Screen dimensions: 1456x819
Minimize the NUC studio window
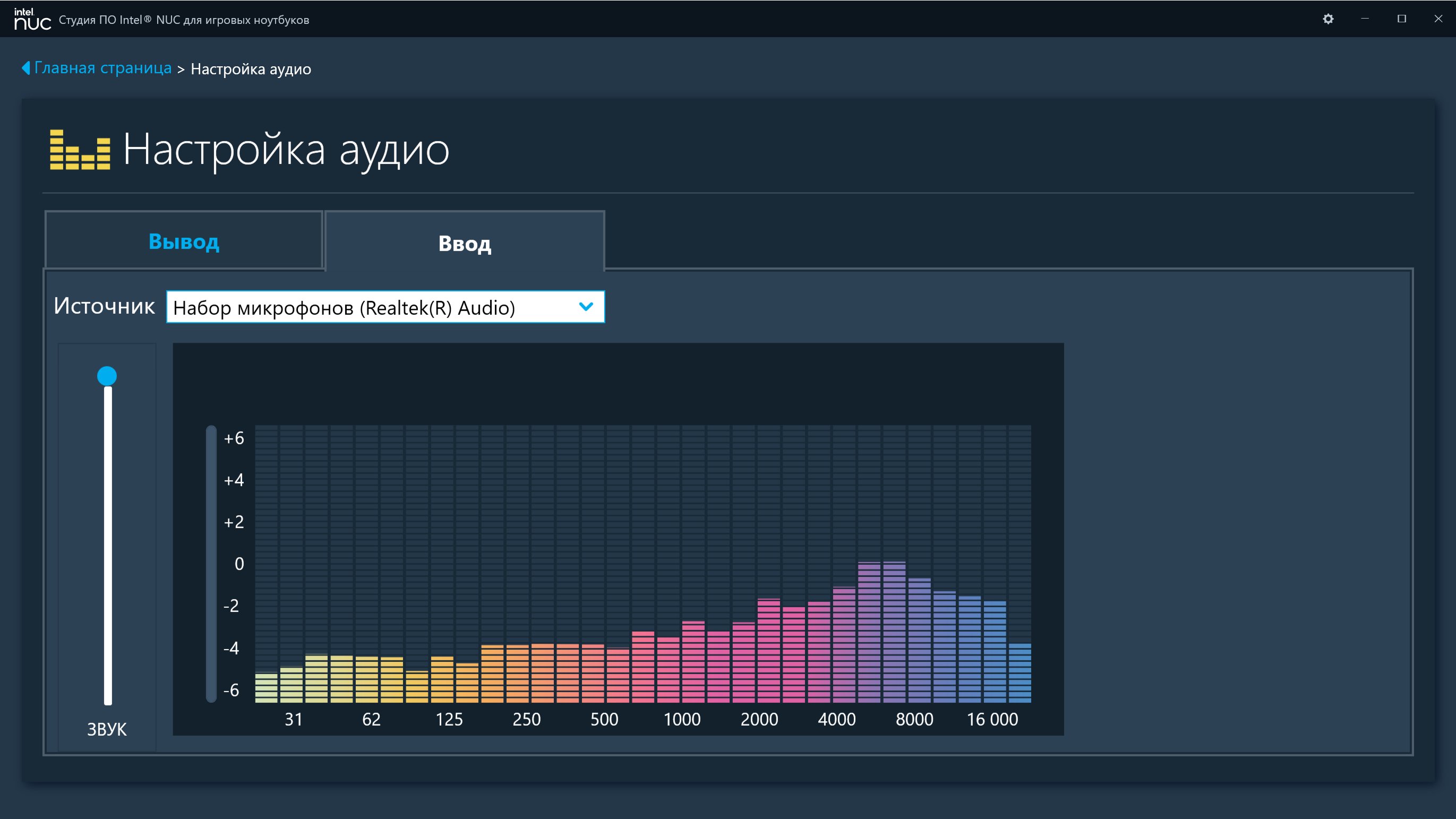coord(1365,19)
